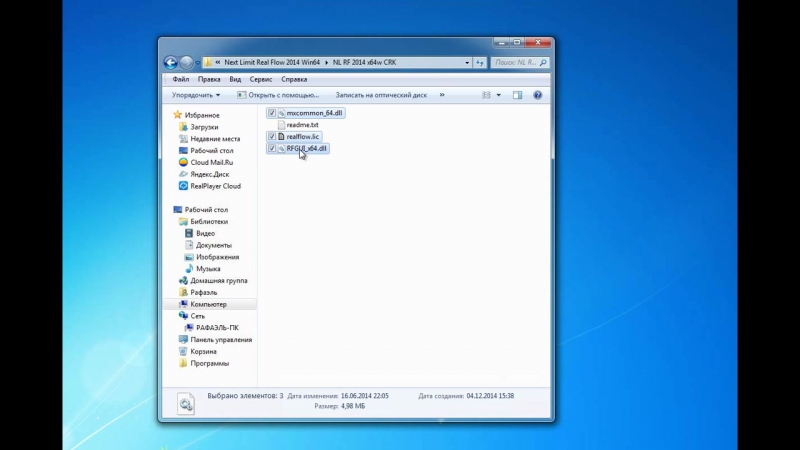Open RealPlayer Cloud in sidebar
The height and width of the screenshot is (450, 800).
[x=215, y=186]
